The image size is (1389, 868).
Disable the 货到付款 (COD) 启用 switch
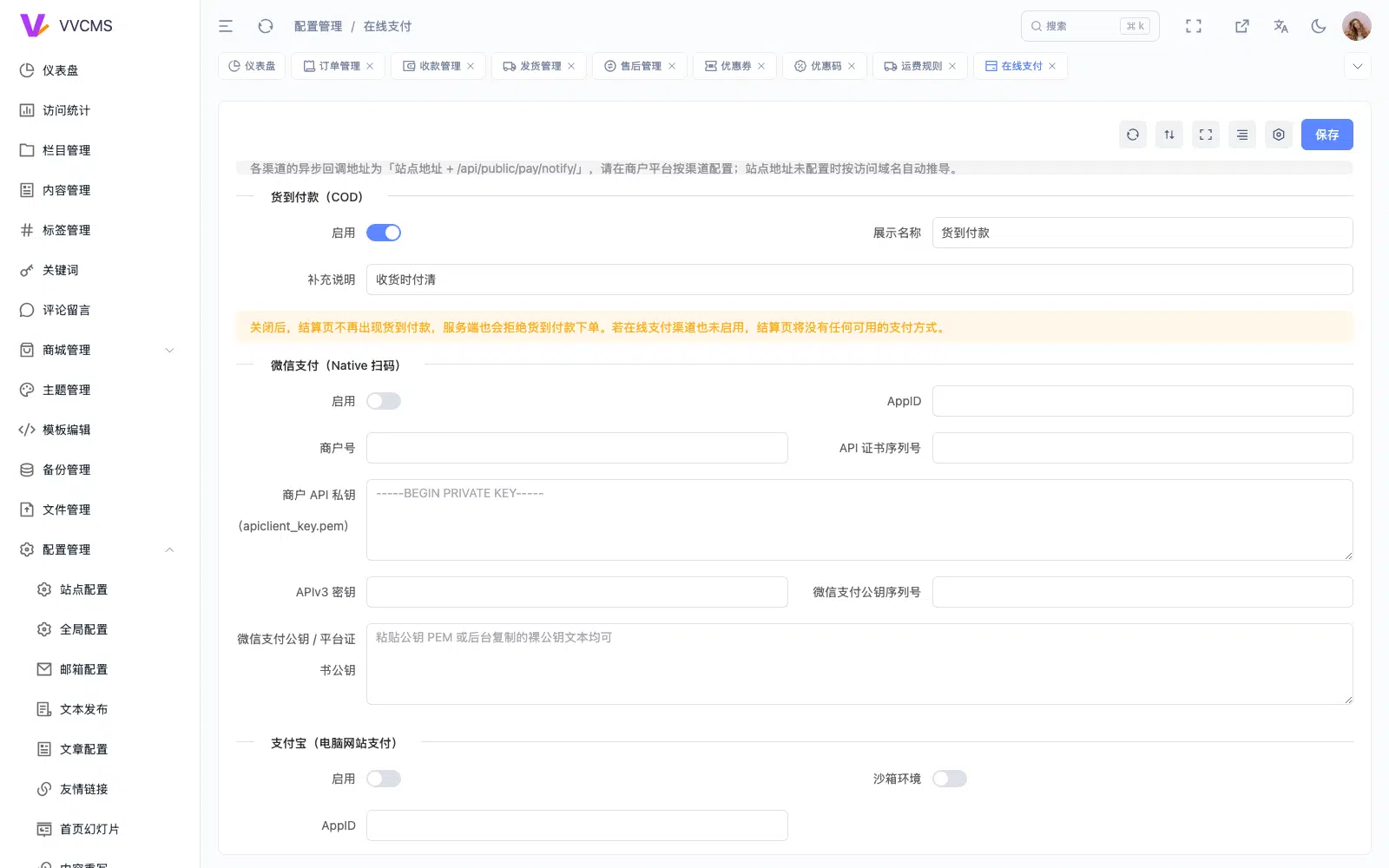coord(384,233)
